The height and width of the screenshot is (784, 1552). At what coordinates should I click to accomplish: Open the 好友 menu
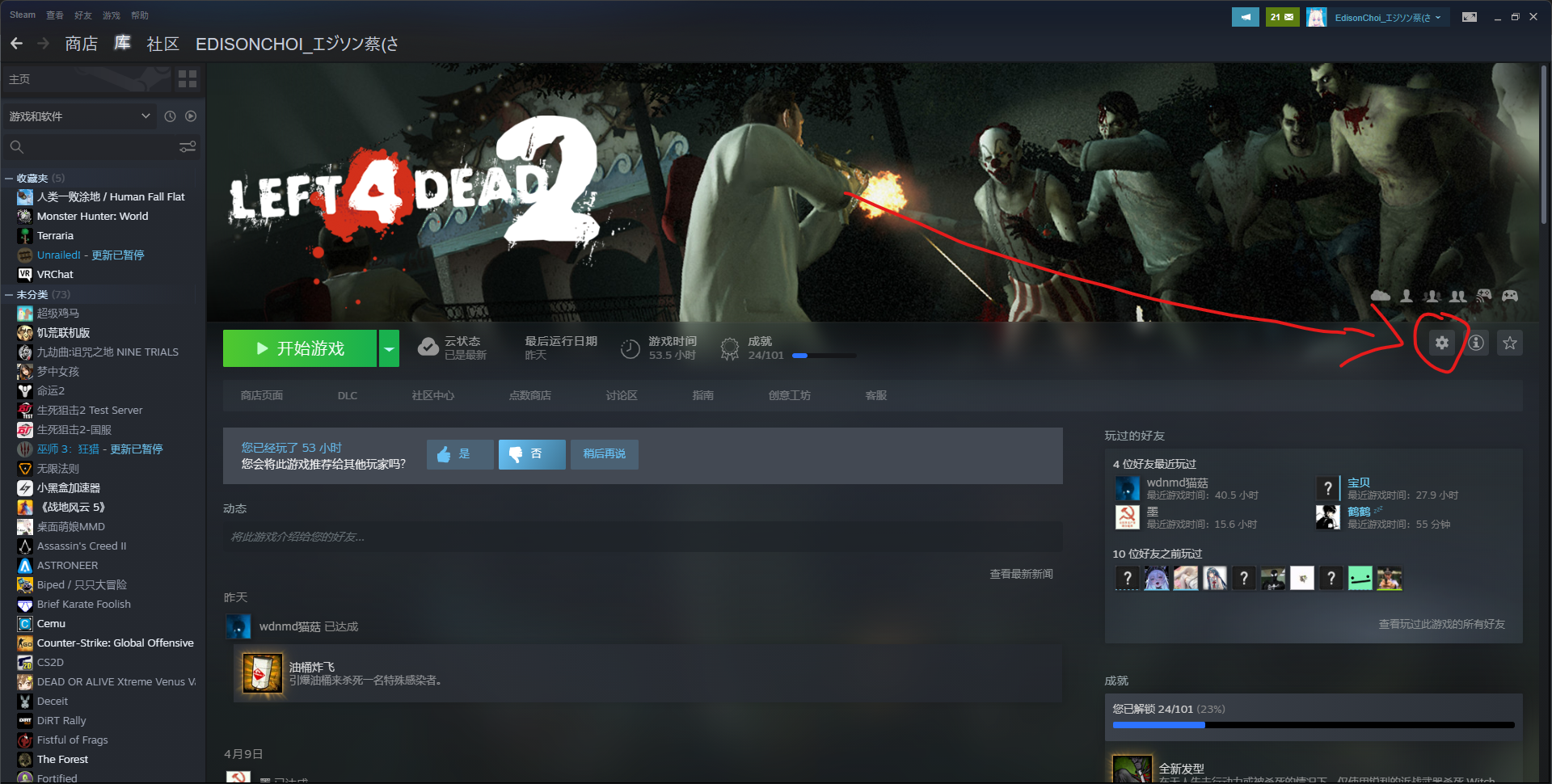(83, 15)
